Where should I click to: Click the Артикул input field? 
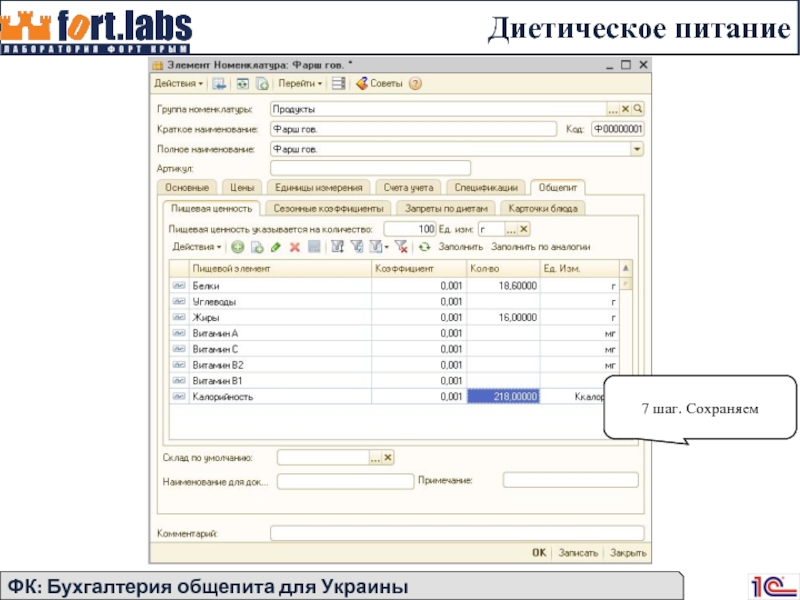(x=370, y=168)
